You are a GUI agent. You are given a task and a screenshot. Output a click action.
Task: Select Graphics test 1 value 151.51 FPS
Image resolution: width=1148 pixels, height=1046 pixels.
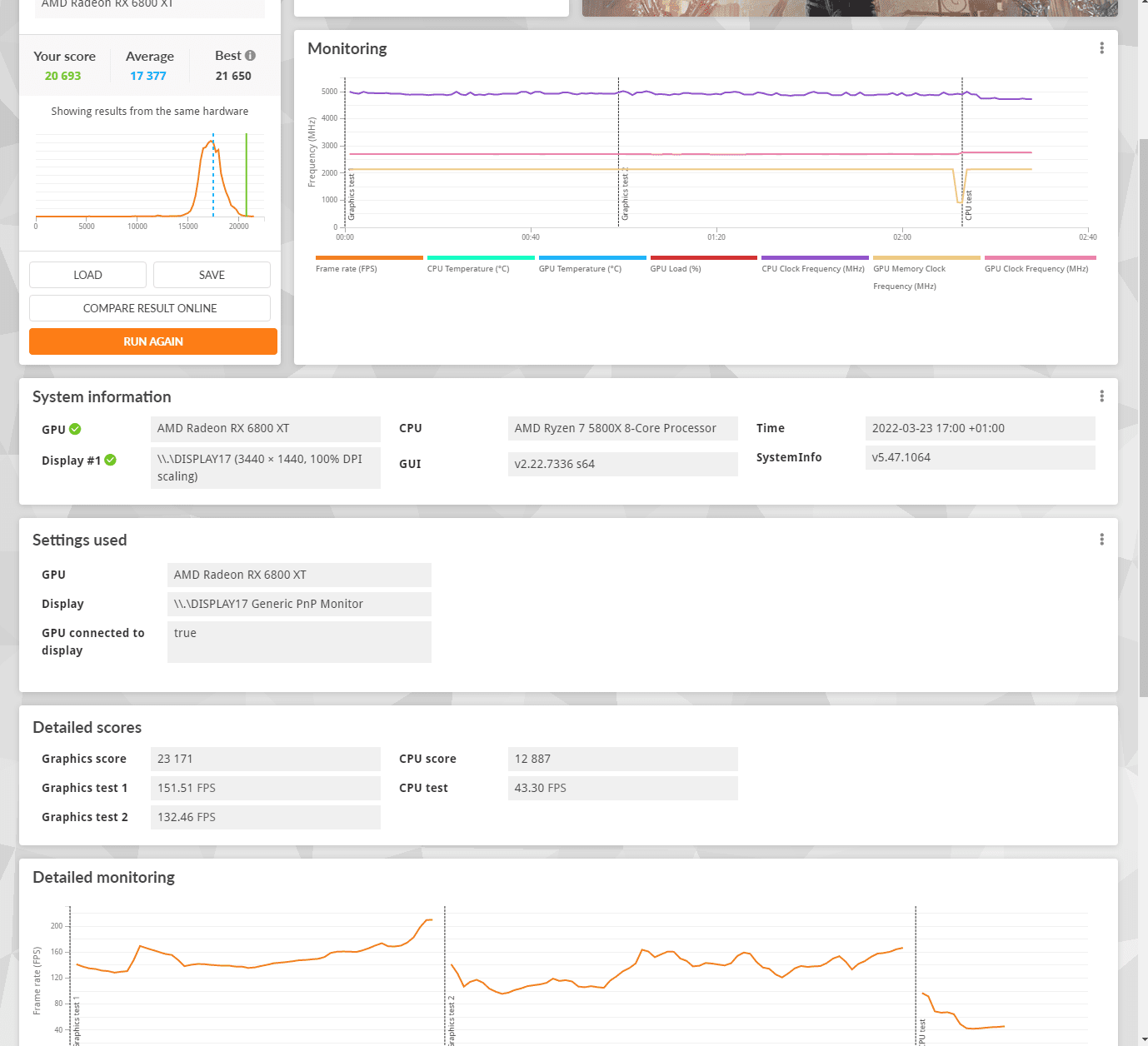[x=266, y=788]
